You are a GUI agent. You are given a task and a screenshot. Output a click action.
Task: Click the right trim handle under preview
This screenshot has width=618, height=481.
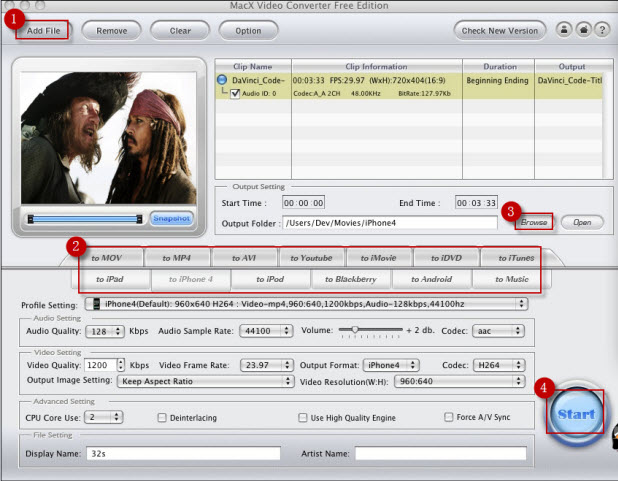click(x=139, y=219)
